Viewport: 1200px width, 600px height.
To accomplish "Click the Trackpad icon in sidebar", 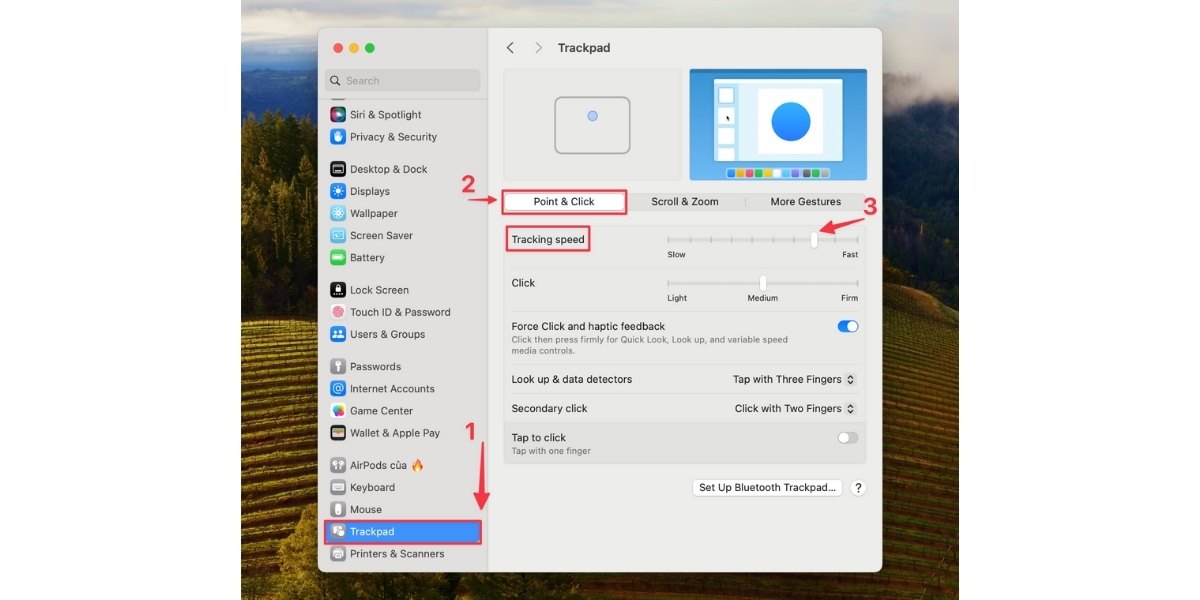I will click(338, 531).
